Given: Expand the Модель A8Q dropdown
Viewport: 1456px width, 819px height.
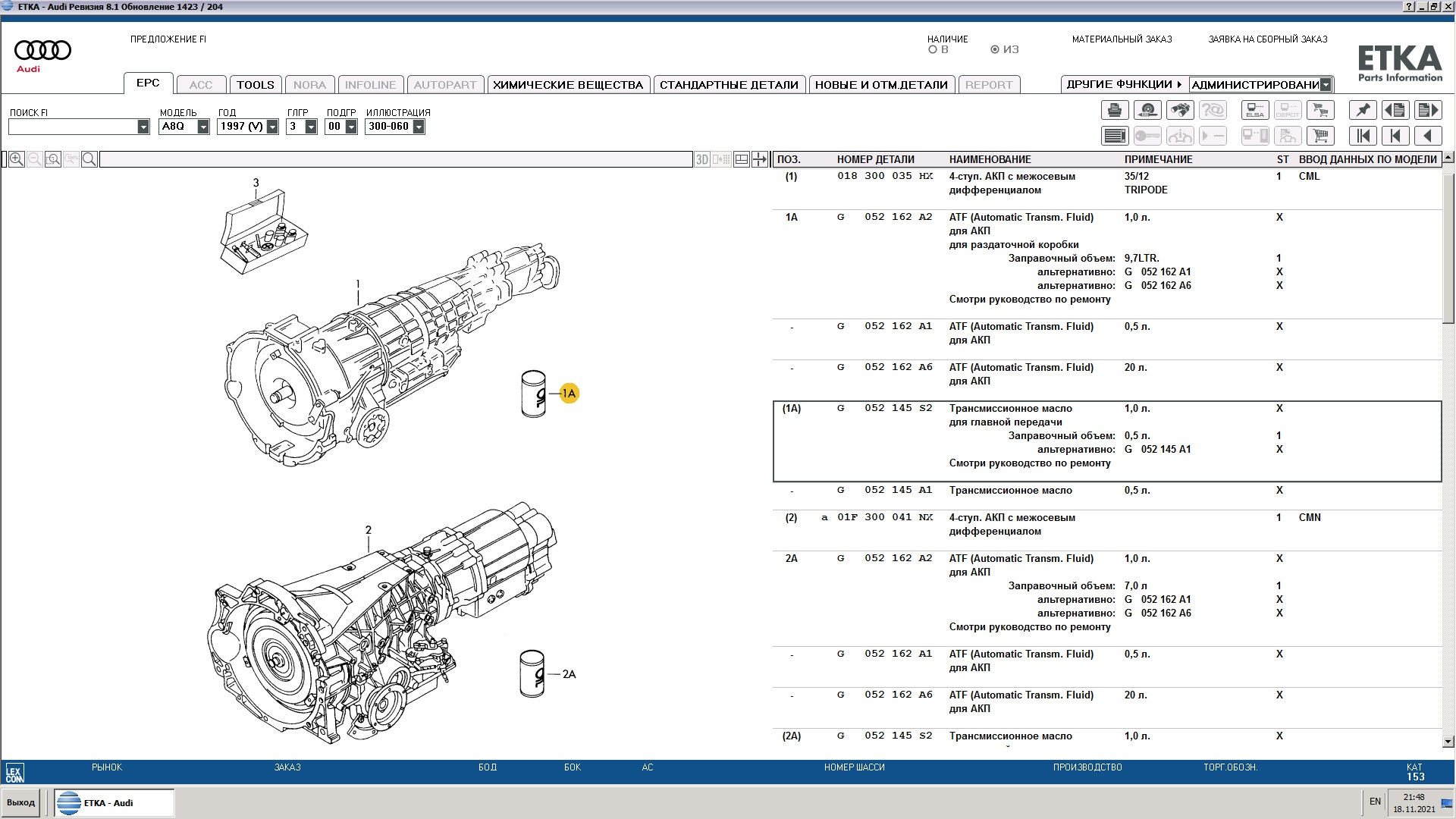Looking at the screenshot, I should [x=203, y=127].
